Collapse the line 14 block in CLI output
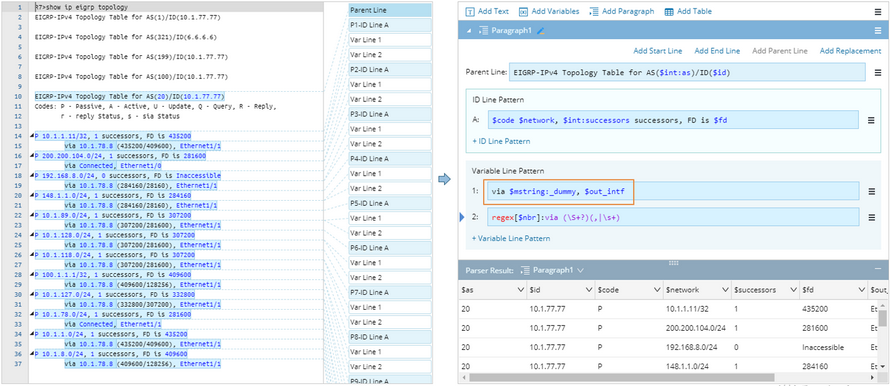 (x=32, y=136)
